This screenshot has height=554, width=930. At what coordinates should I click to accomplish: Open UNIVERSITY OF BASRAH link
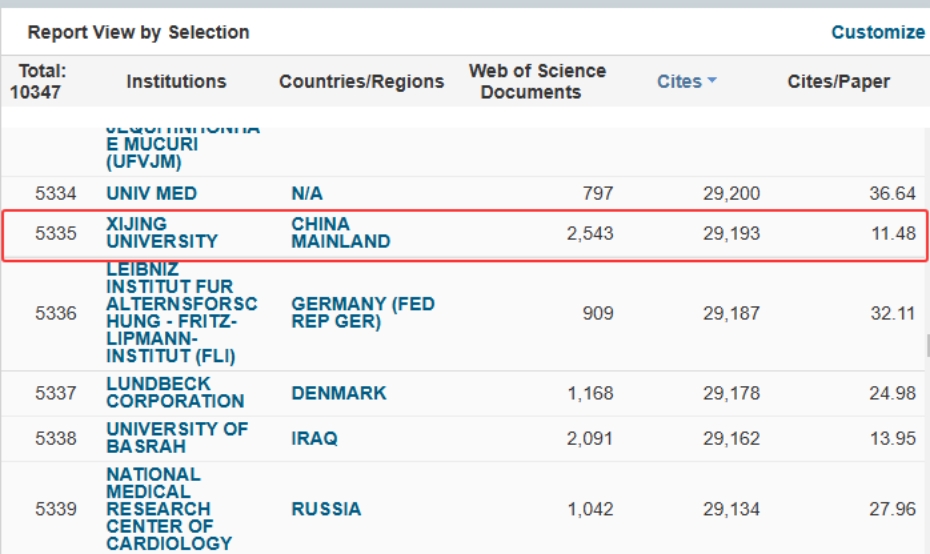tap(177, 438)
